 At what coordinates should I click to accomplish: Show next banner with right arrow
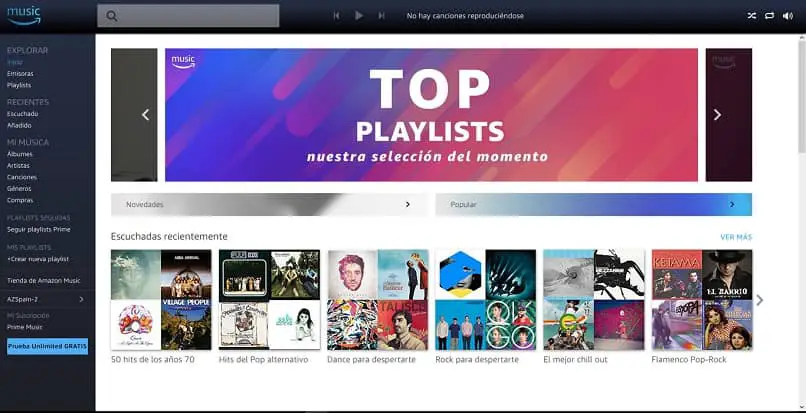pos(717,115)
